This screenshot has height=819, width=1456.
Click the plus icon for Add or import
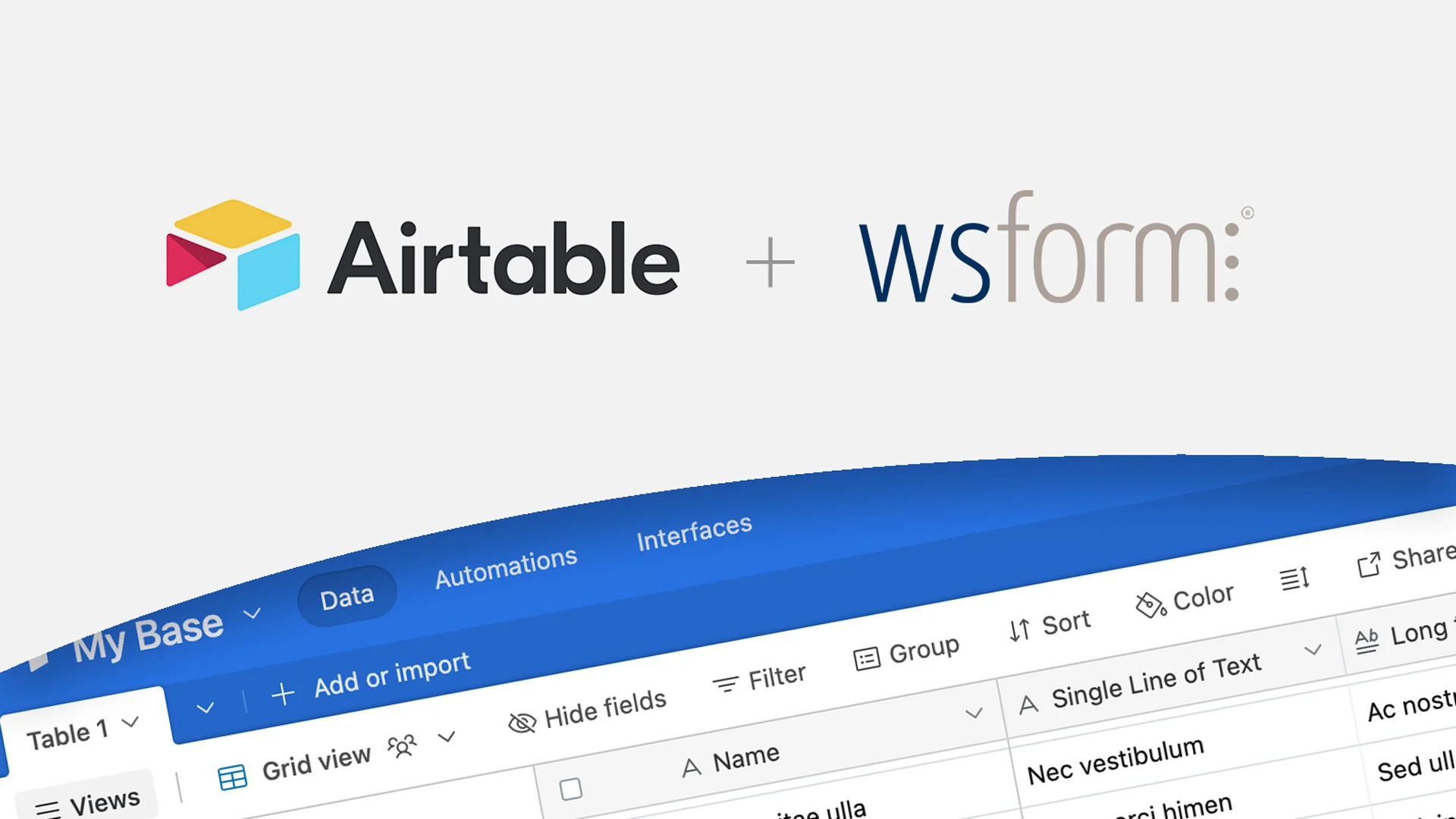[283, 693]
